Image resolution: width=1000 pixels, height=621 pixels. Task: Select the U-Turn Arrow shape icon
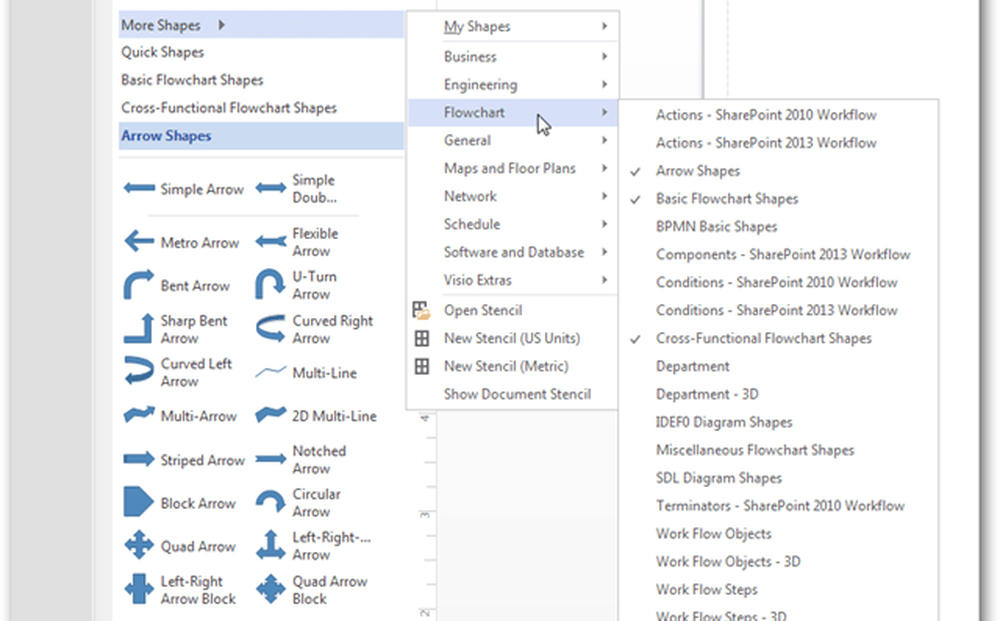point(270,284)
